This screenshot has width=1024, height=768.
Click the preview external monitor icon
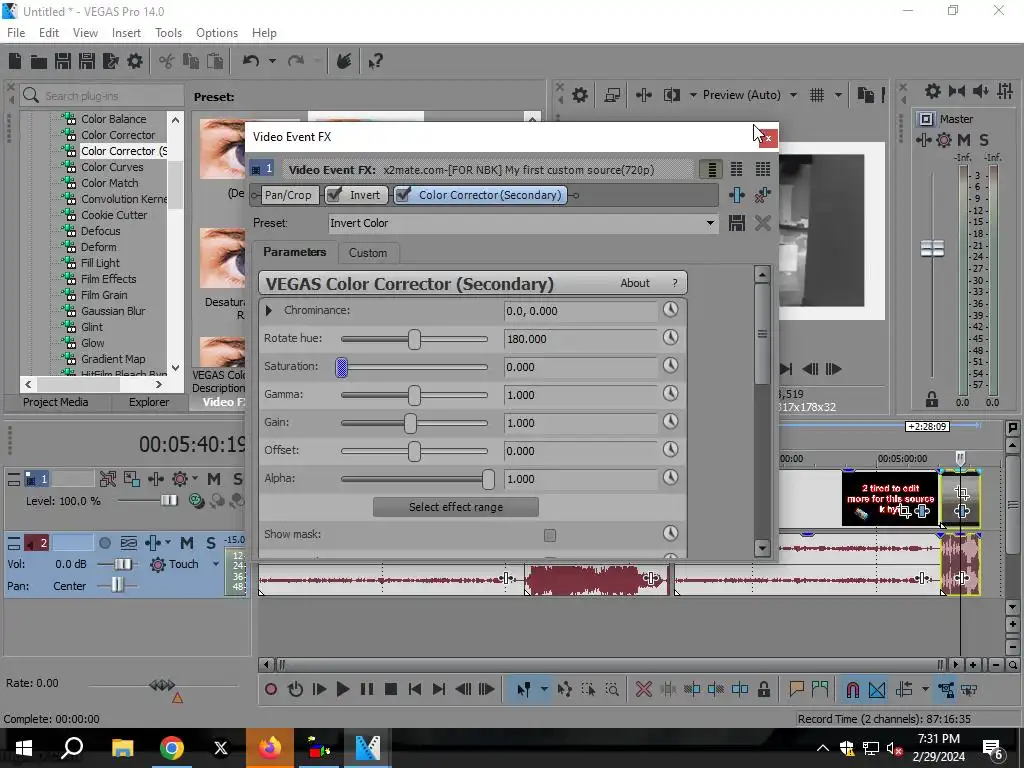point(612,95)
